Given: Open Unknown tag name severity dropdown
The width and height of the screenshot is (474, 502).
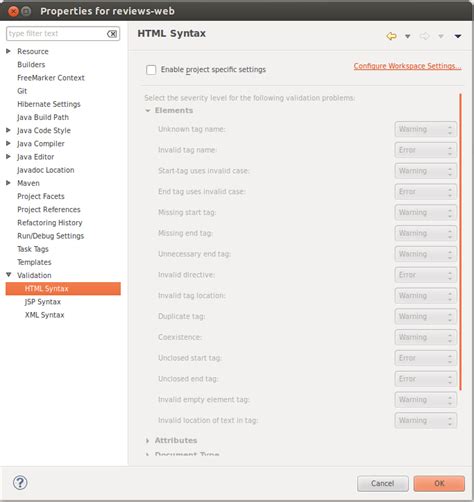Looking at the screenshot, I should 426,129.
